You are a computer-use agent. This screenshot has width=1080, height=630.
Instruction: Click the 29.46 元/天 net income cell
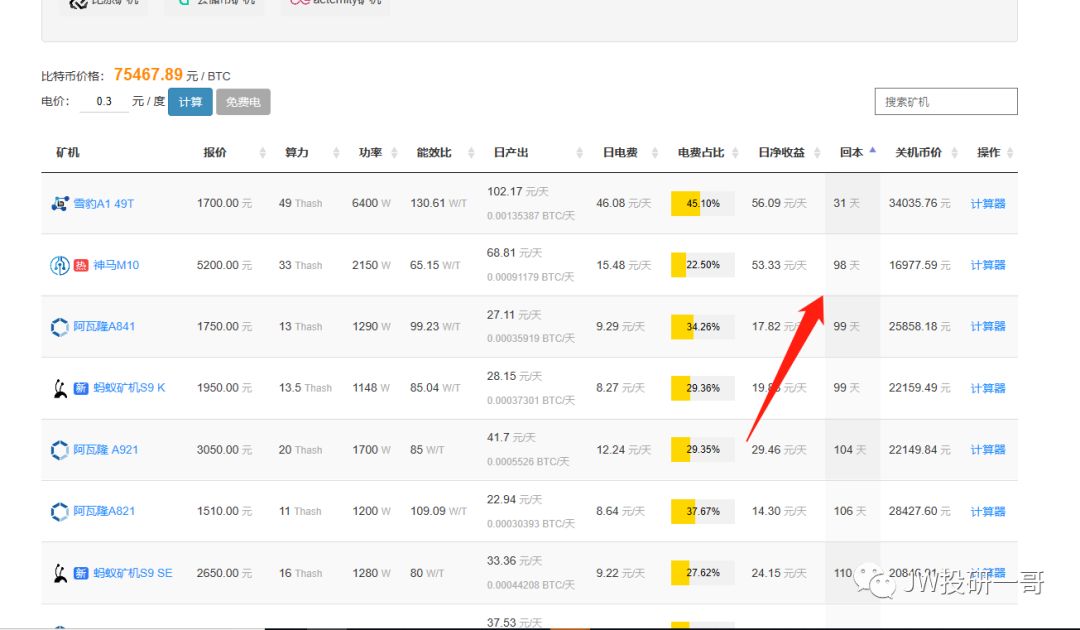pyautogui.click(x=779, y=450)
